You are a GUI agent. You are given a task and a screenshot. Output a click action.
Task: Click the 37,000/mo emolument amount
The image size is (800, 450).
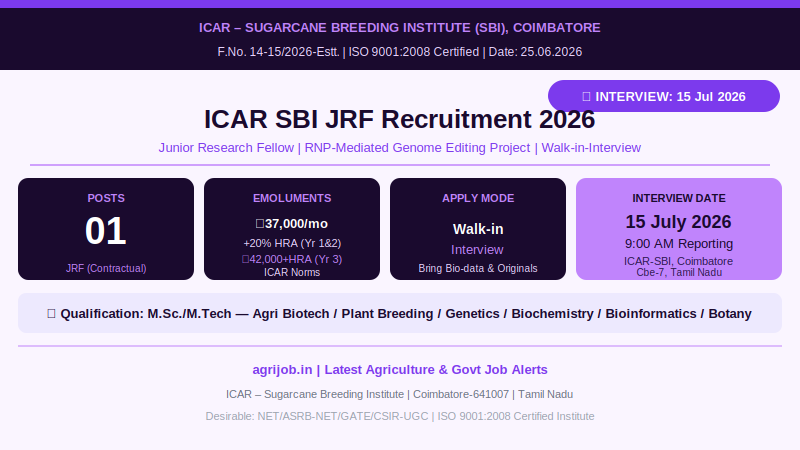coord(292,224)
